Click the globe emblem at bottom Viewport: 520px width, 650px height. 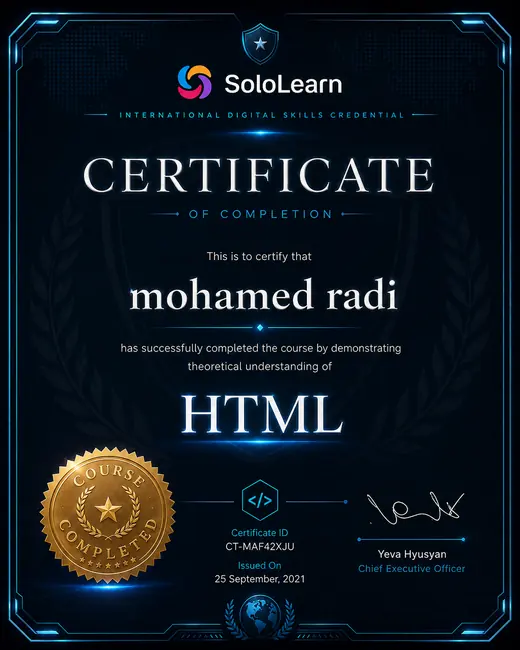pos(260,615)
